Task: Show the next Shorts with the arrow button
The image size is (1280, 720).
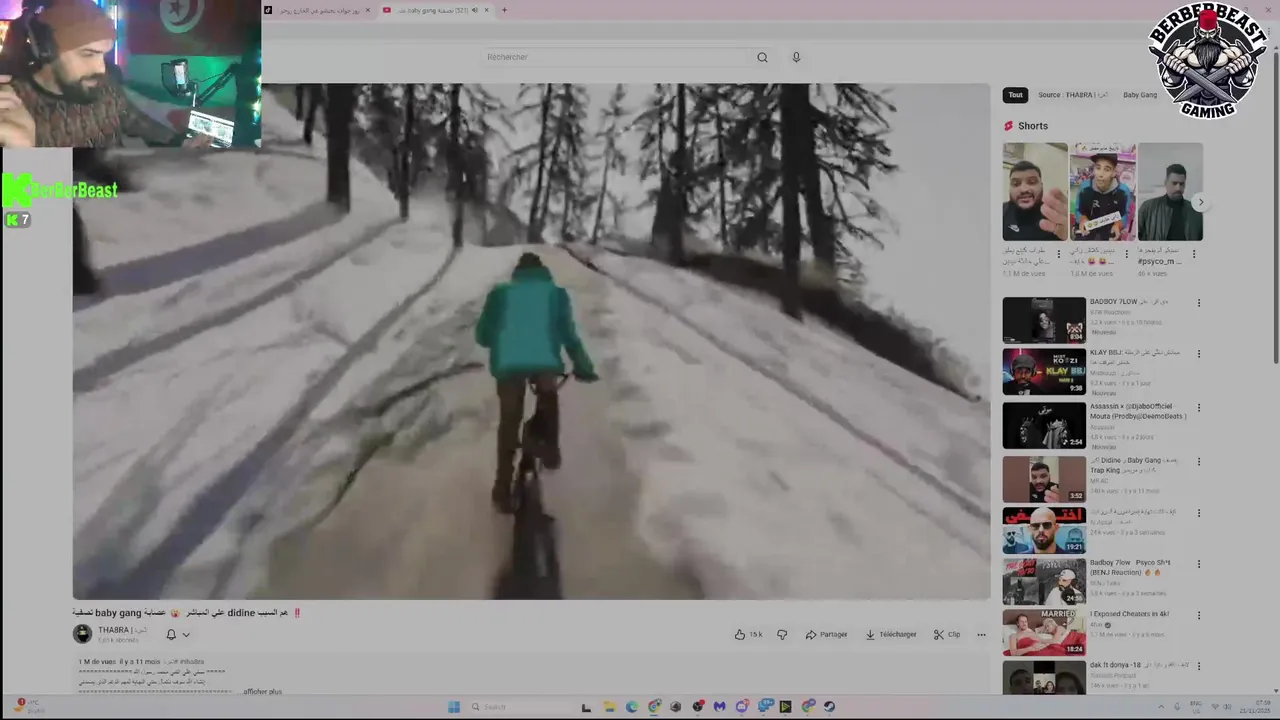Action: tap(1201, 202)
